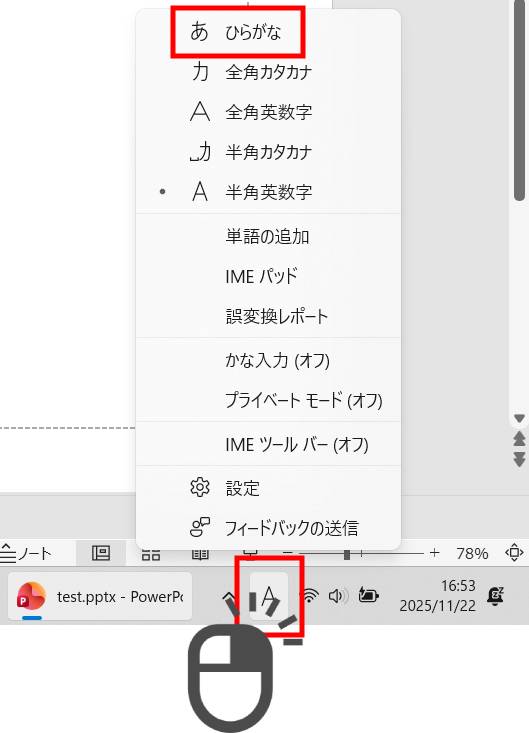Go to previous slide double arrow
529x733 pixels.
pos(519,438)
